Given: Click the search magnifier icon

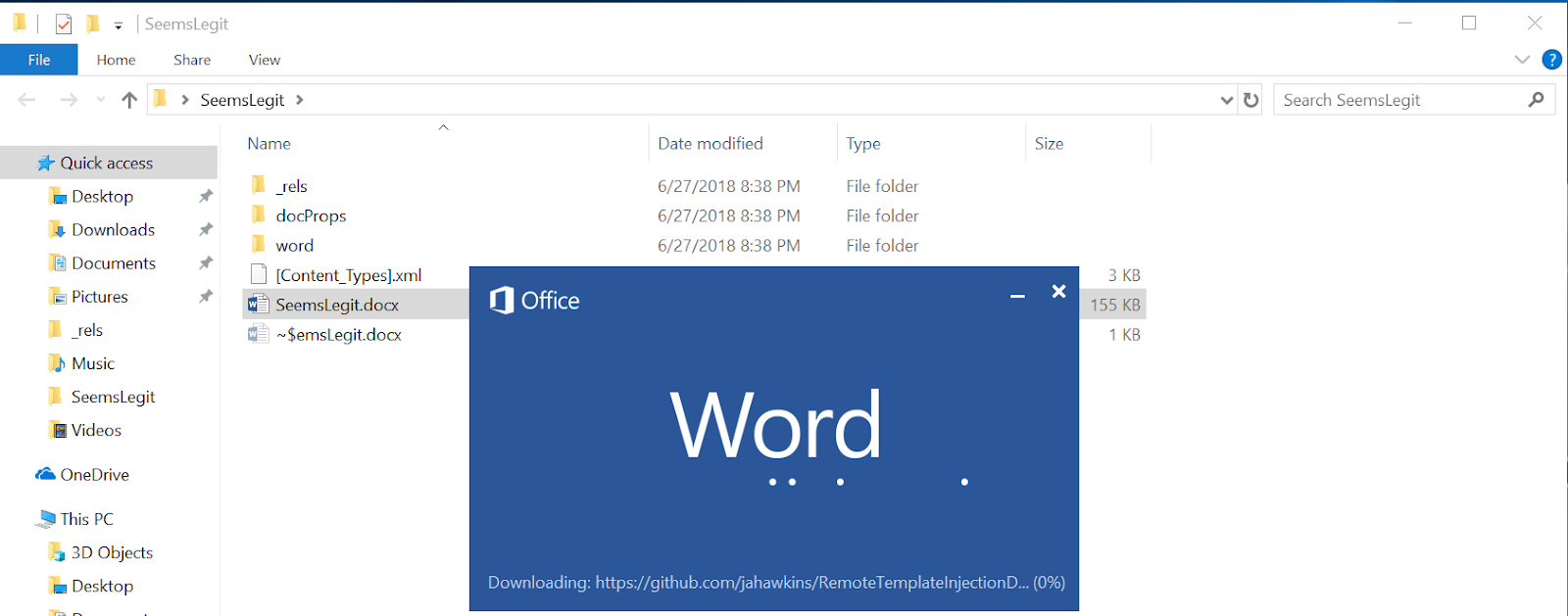Looking at the screenshot, I should point(1536,100).
